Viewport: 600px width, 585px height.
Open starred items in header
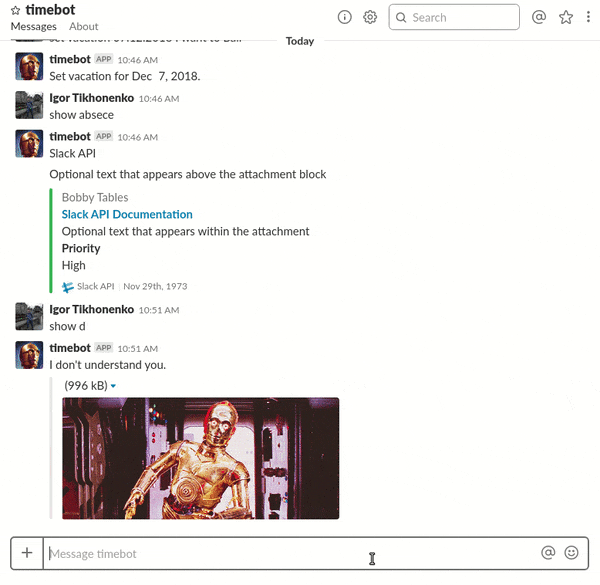click(x=566, y=17)
